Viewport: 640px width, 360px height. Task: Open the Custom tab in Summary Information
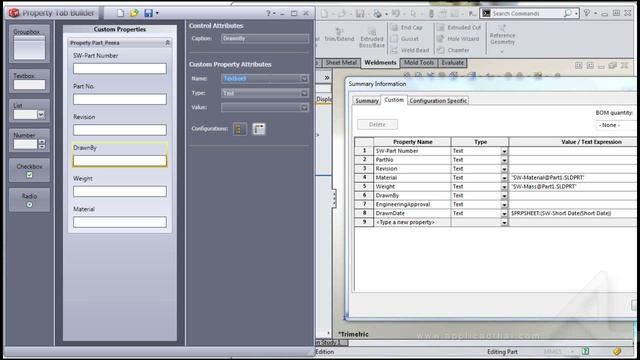tap(394, 100)
